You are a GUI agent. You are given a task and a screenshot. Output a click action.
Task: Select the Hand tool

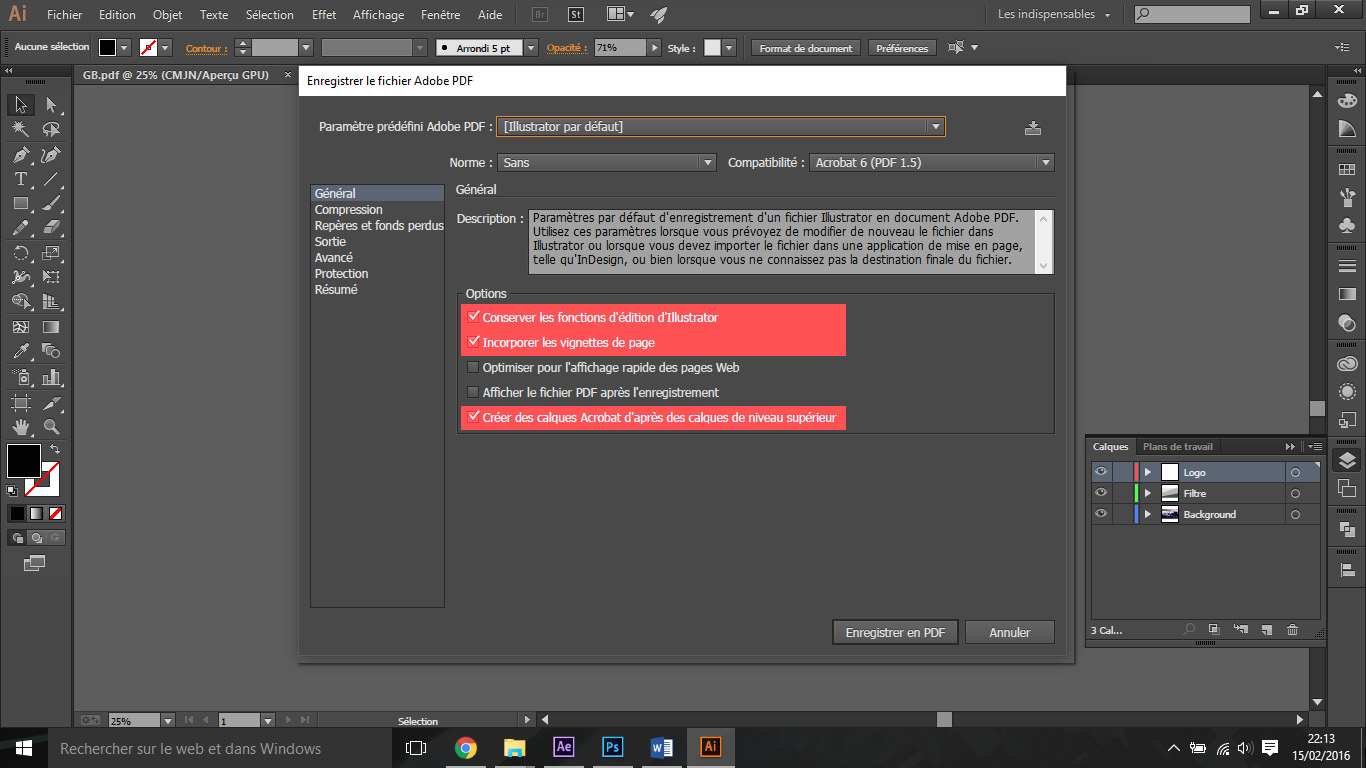[20, 427]
